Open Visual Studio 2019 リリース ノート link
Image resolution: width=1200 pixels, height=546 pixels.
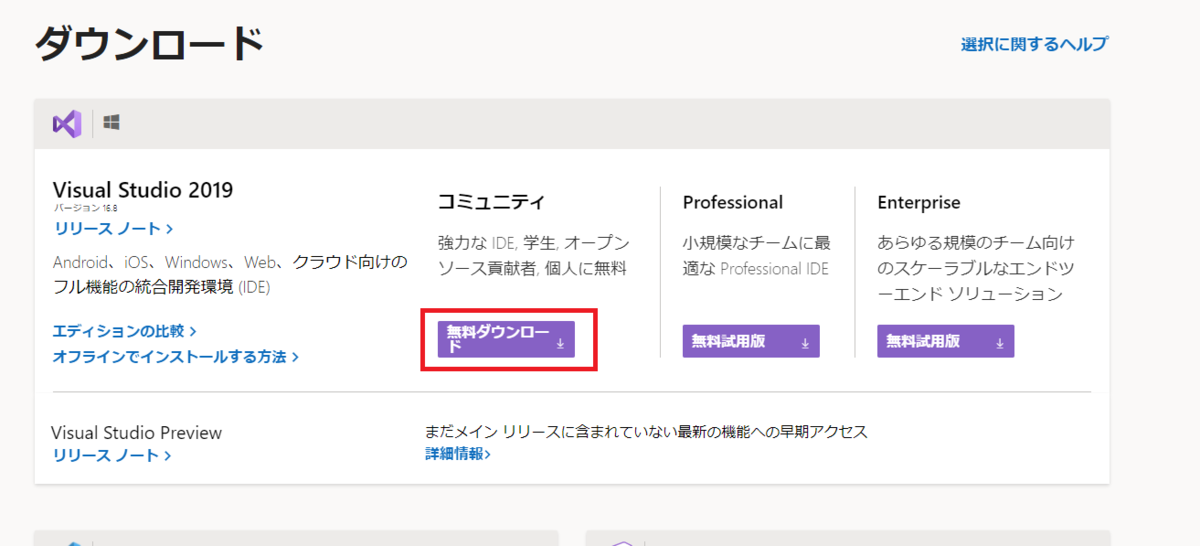(113, 229)
